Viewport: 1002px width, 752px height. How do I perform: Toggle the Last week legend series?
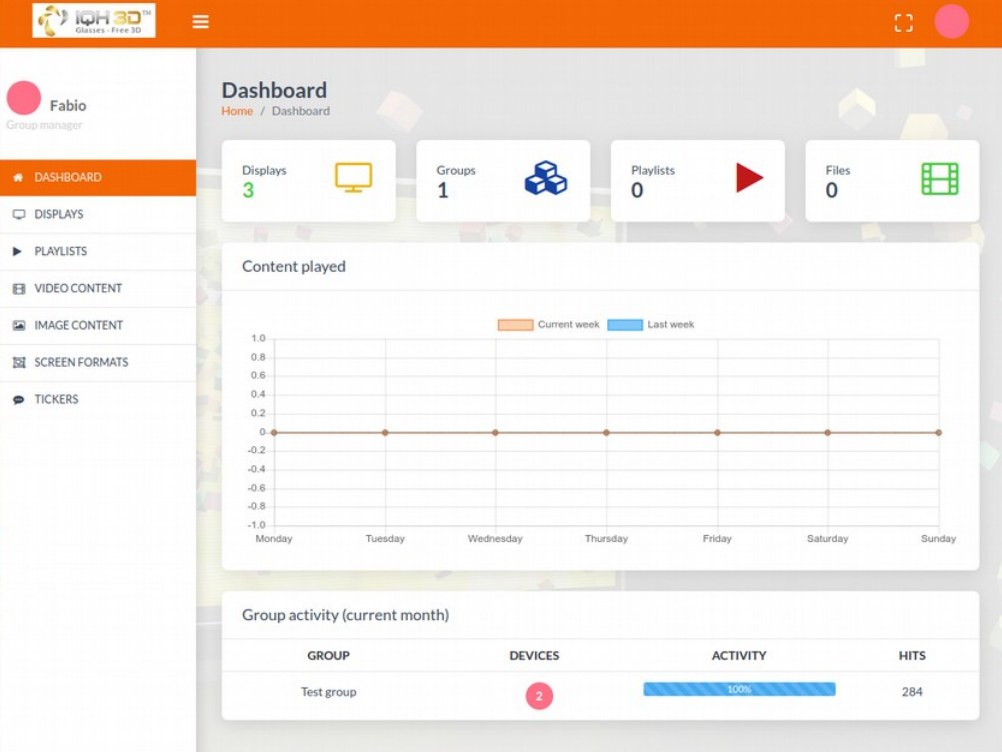(651, 325)
